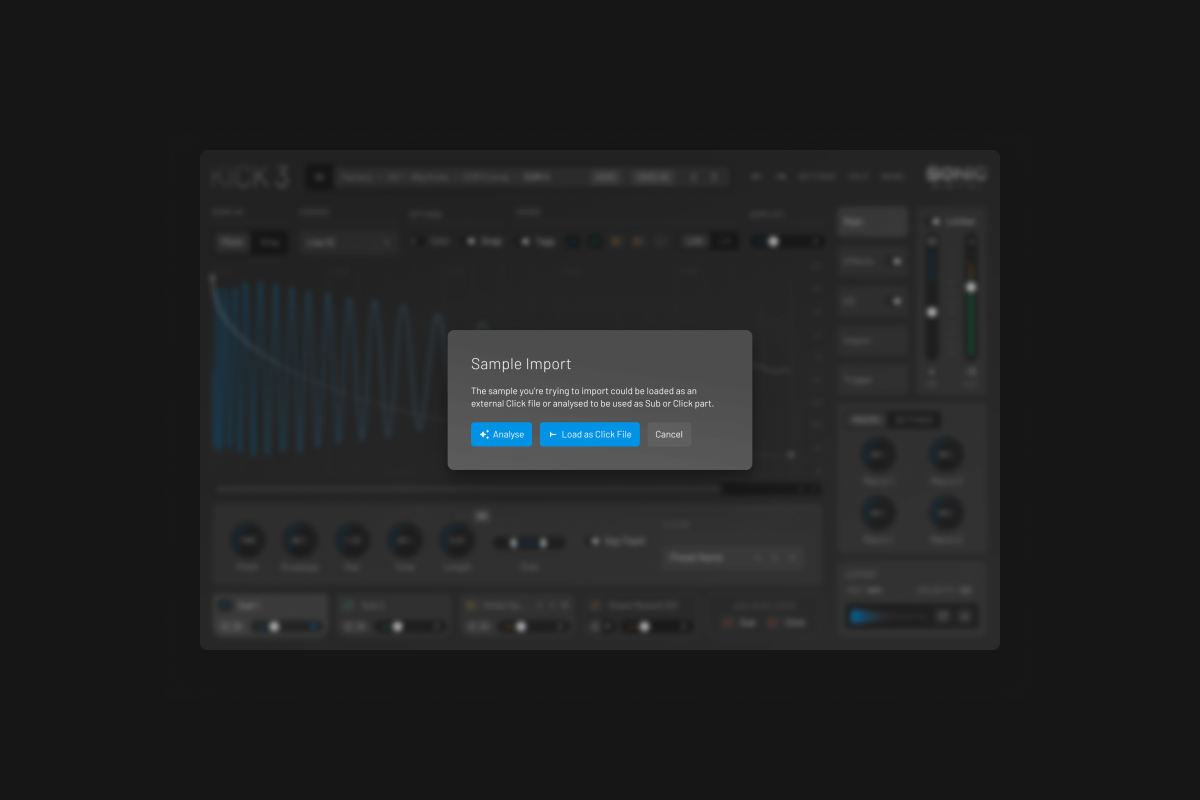Click the sparkle icon on the Analyse button
The width and height of the screenshot is (1200, 800).
pyautogui.click(x=484, y=434)
